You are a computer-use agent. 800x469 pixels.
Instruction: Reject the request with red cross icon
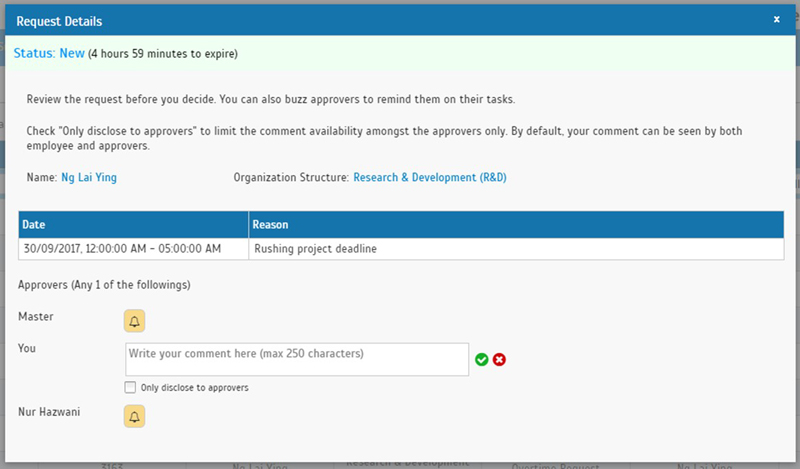499,360
